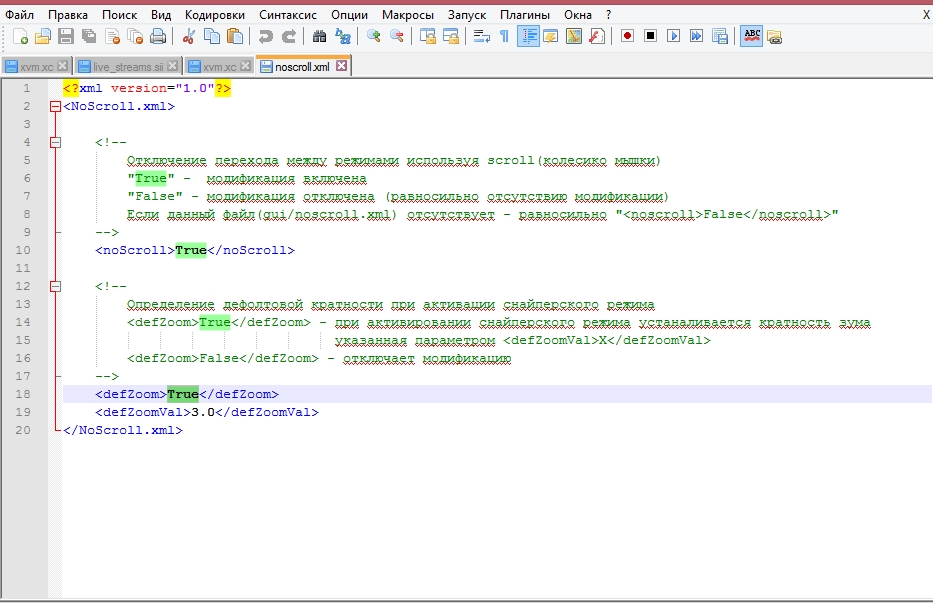Toggle synchronized vertical scrolling
Viewport: 933px width, 603px height.
click(x=427, y=37)
